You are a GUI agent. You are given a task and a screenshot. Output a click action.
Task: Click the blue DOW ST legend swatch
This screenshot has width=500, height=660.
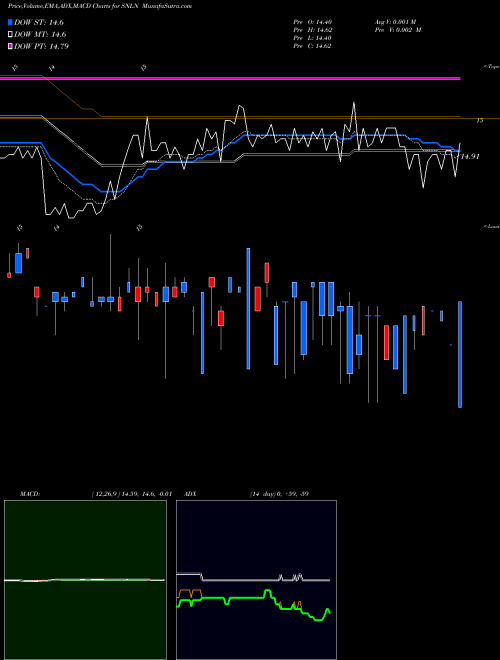(10, 22)
